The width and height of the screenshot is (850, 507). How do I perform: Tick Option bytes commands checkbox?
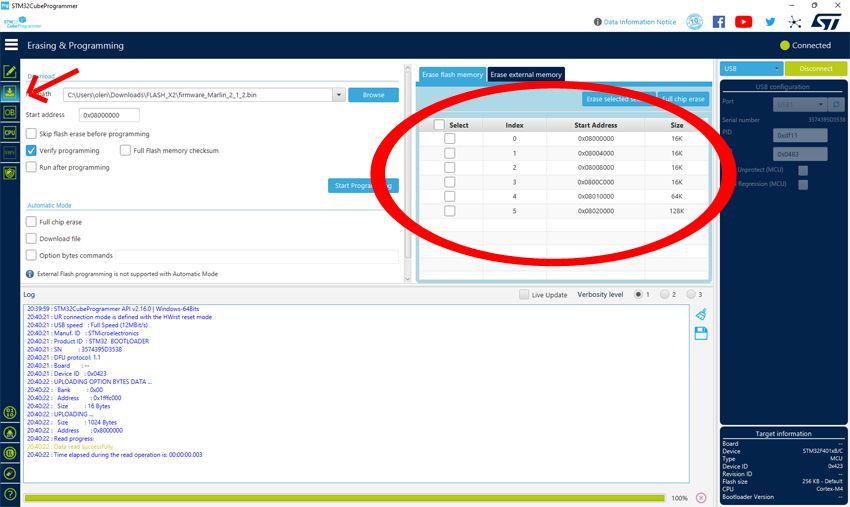point(31,255)
